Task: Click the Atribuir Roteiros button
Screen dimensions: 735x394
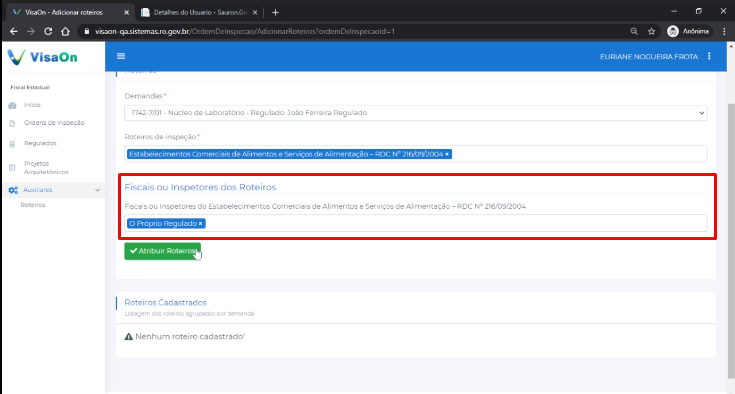Action: point(163,251)
